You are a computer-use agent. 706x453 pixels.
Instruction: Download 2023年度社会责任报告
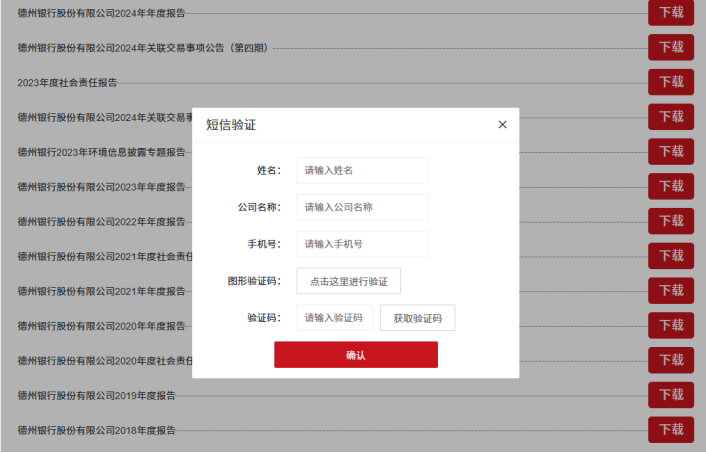[671, 82]
